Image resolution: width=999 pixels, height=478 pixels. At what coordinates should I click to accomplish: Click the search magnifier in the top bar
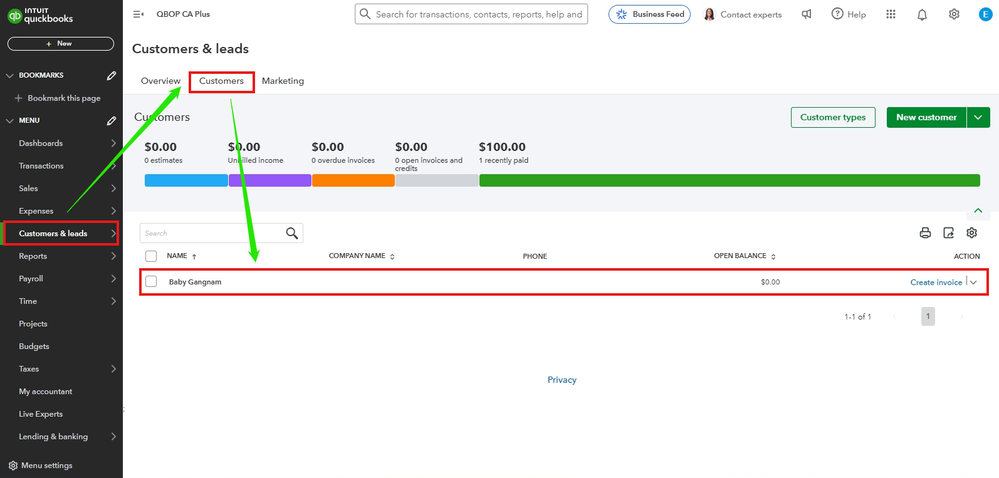click(x=364, y=14)
